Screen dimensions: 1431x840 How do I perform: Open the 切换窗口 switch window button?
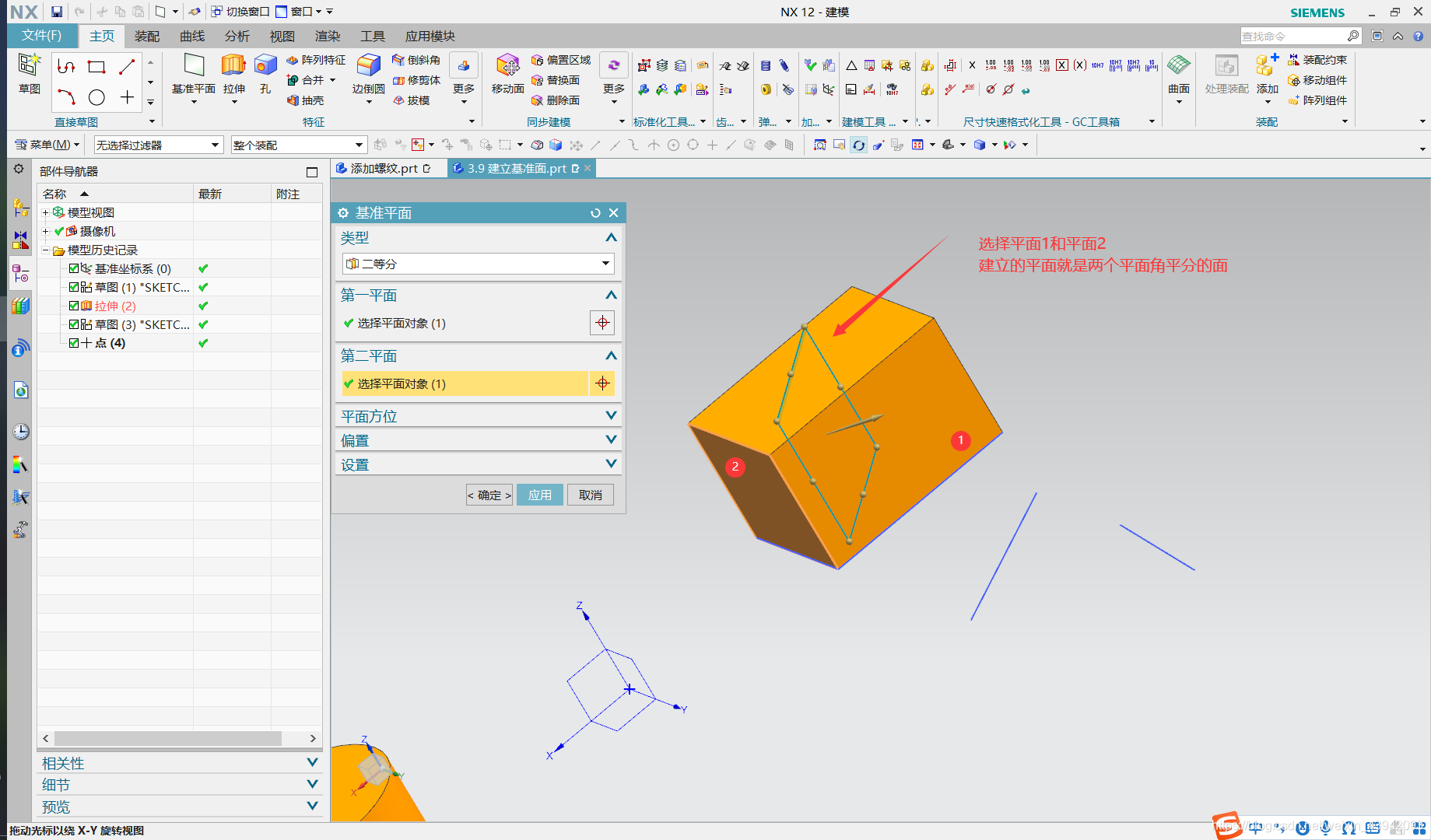tap(240, 12)
